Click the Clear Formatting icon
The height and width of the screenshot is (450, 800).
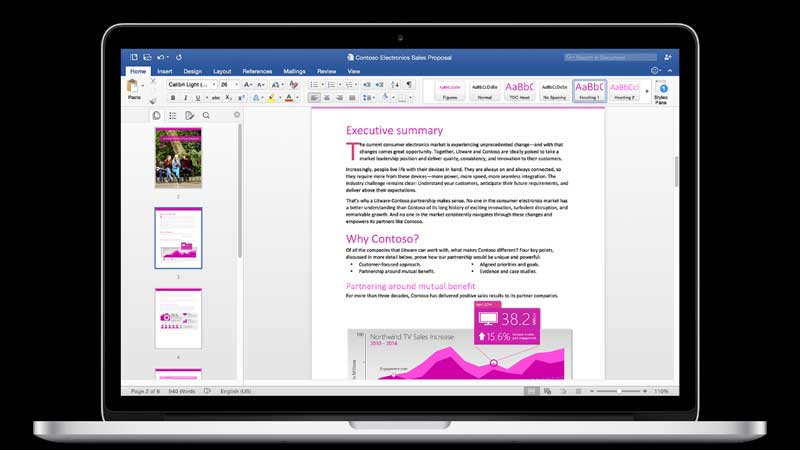tap(293, 85)
